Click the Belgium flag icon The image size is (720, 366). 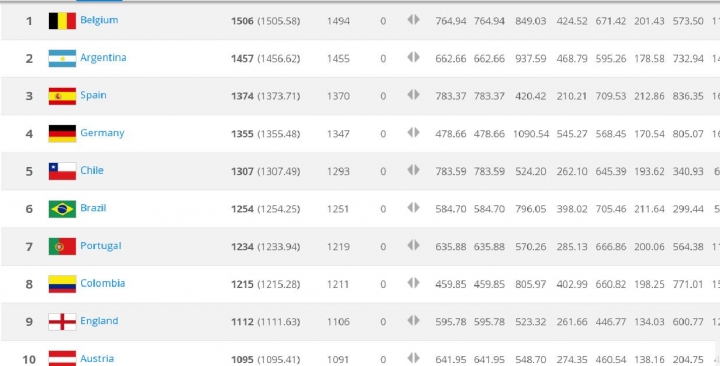[62, 21]
